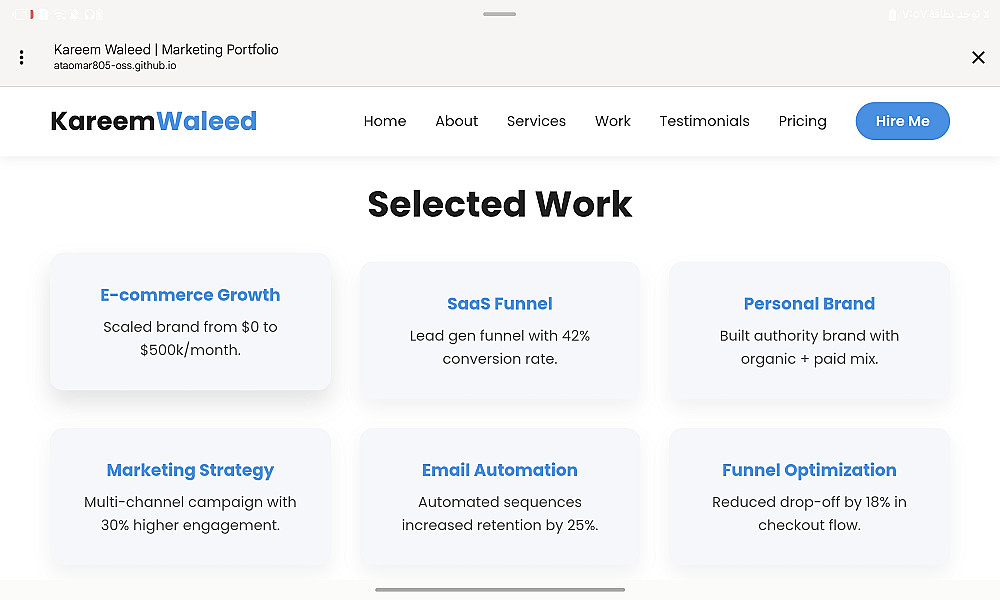This screenshot has width=1000, height=600.
Task: Open the three-dot browser menu
Action: pyautogui.click(x=21, y=58)
